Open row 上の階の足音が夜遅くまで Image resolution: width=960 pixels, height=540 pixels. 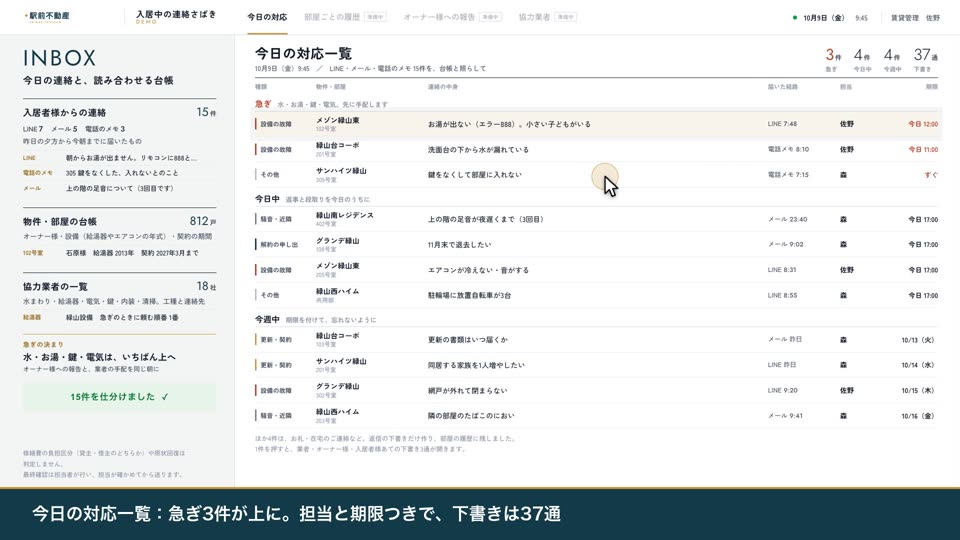tap(596, 219)
